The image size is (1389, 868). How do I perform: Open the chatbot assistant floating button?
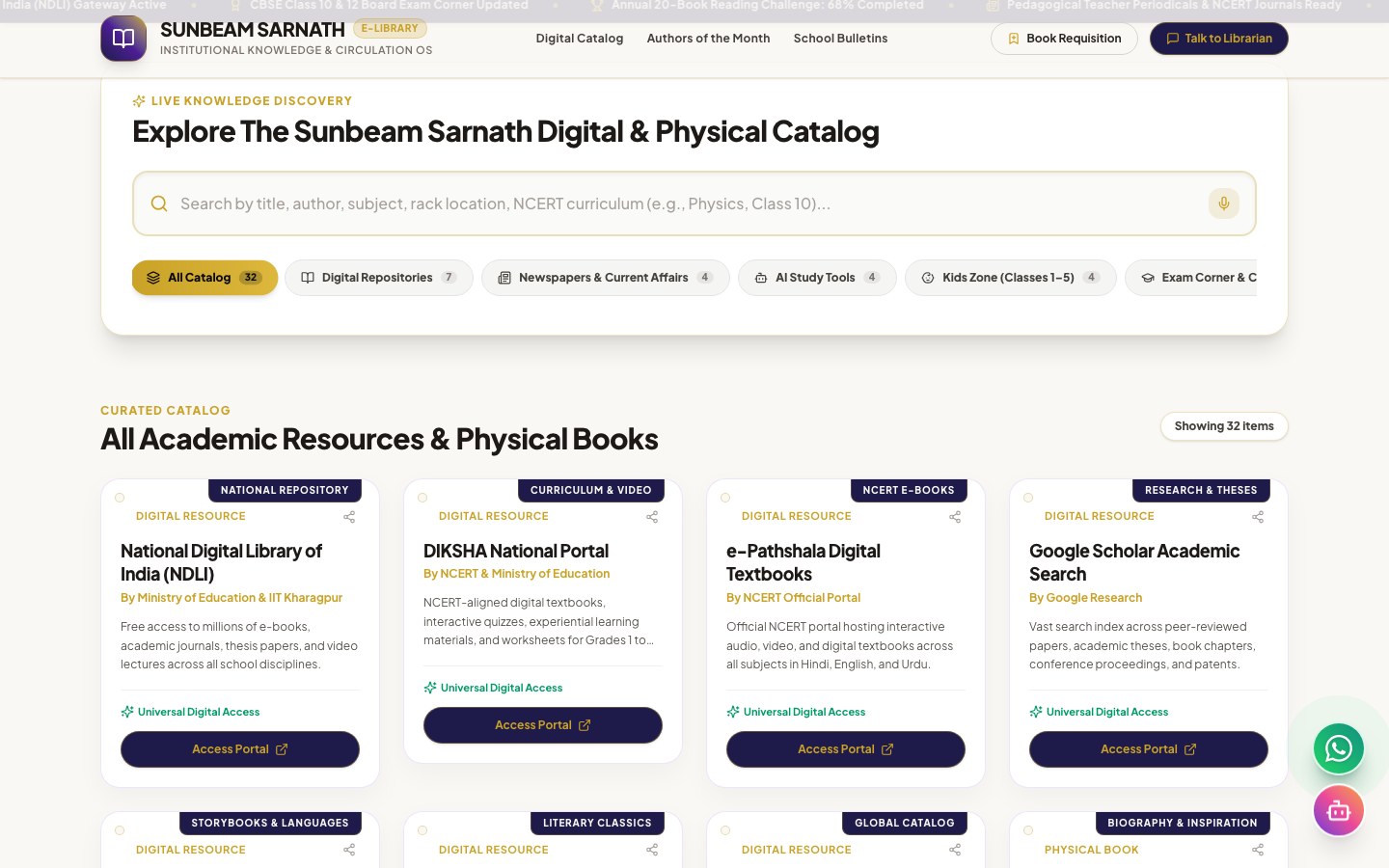(1339, 811)
